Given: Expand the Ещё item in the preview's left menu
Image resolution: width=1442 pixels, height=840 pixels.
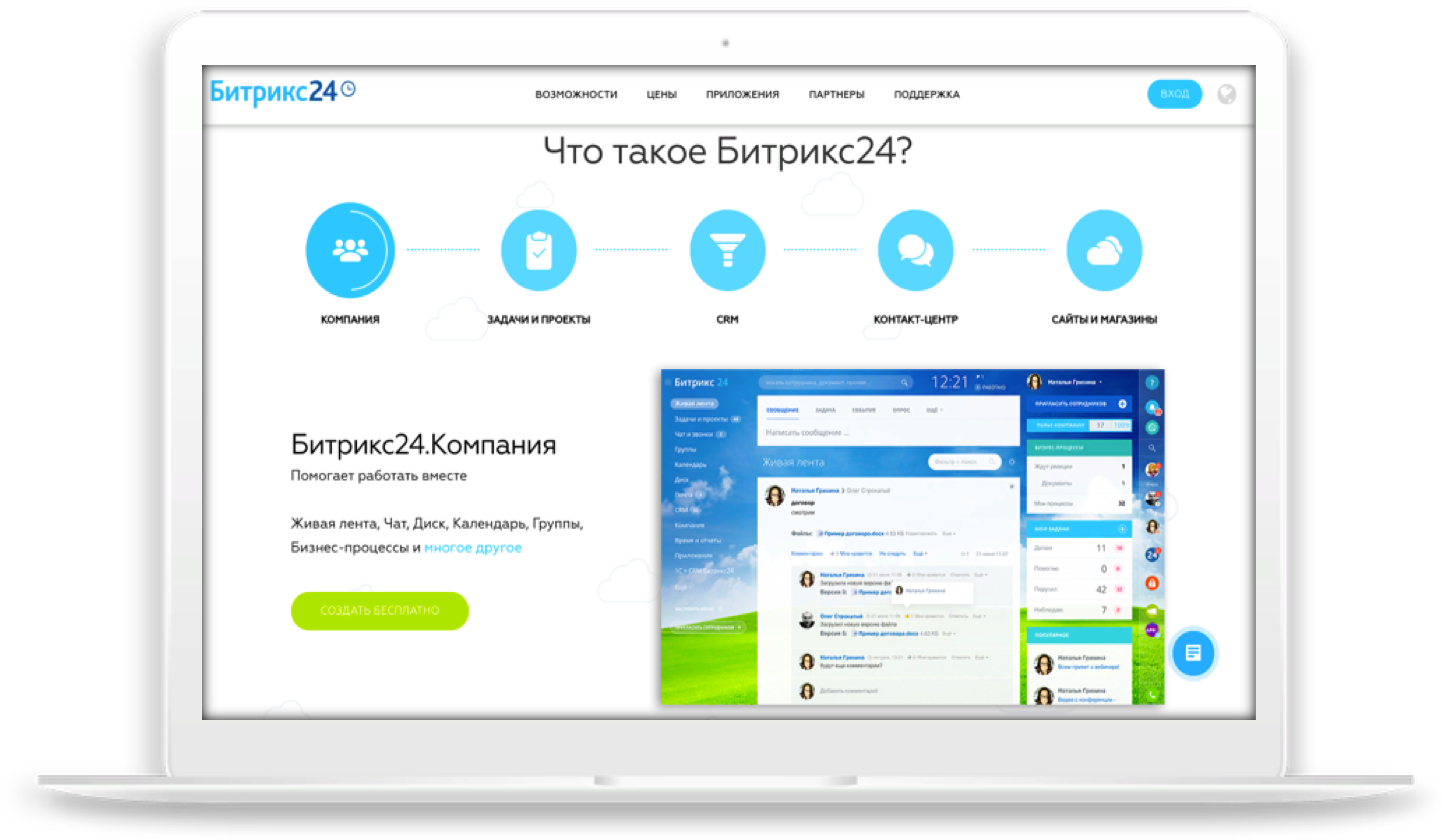Looking at the screenshot, I should click(x=683, y=587).
